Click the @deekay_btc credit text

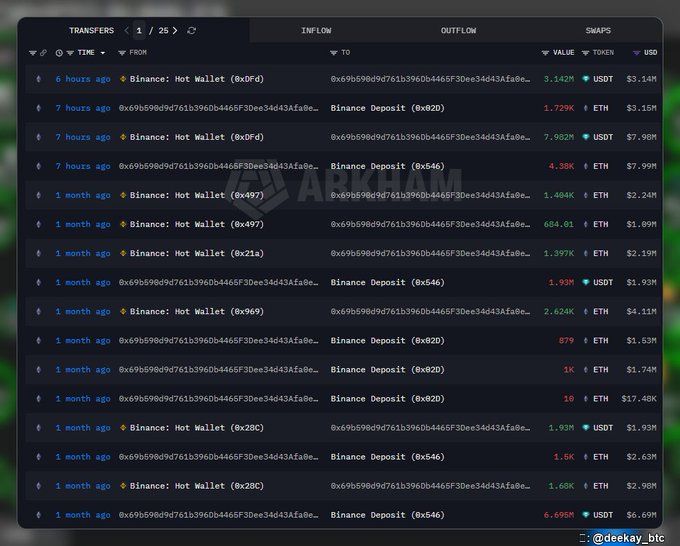[628, 538]
